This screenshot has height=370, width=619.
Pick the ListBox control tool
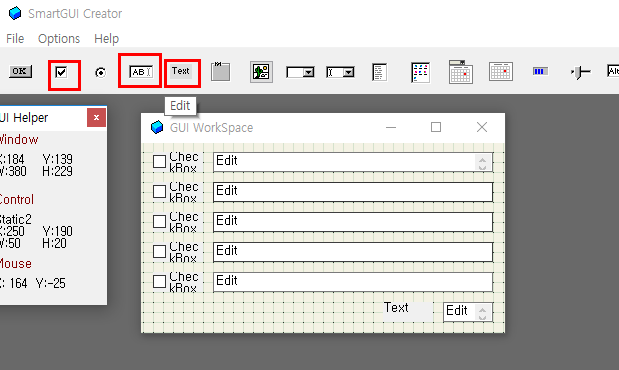click(380, 72)
